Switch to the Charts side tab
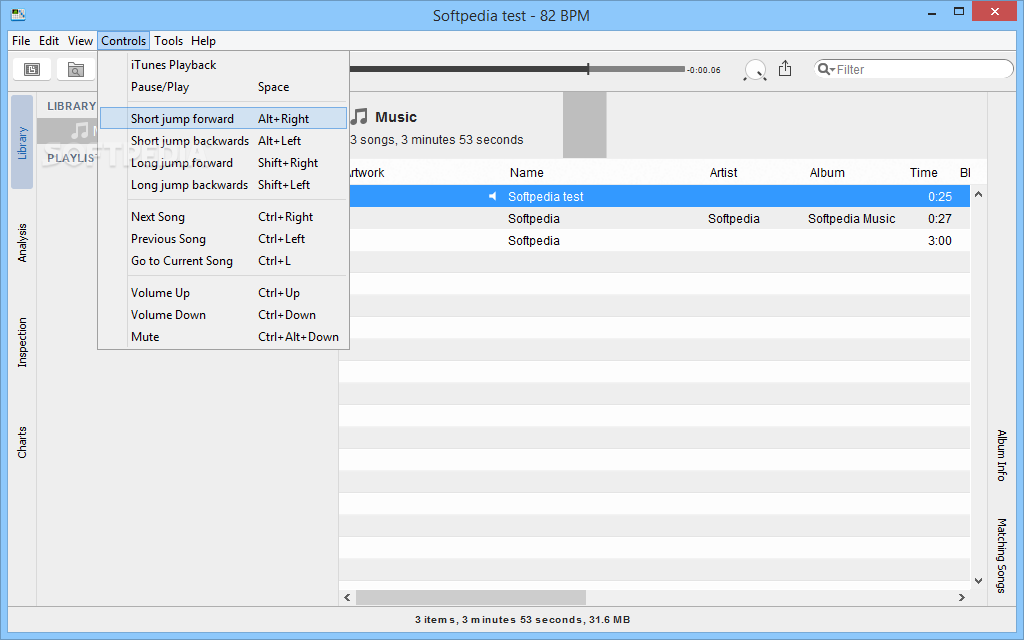This screenshot has width=1024, height=640. [22, 443]
